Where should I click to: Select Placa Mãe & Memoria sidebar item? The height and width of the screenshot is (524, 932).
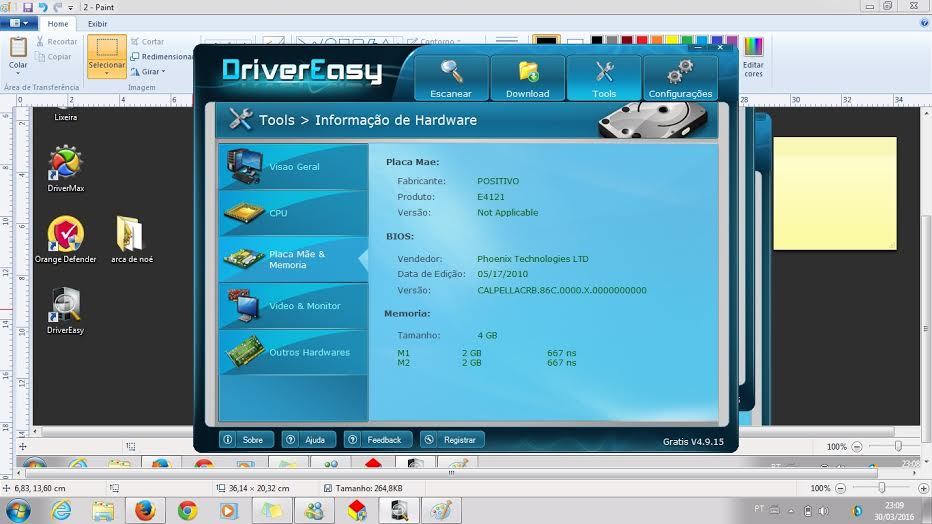294,260
